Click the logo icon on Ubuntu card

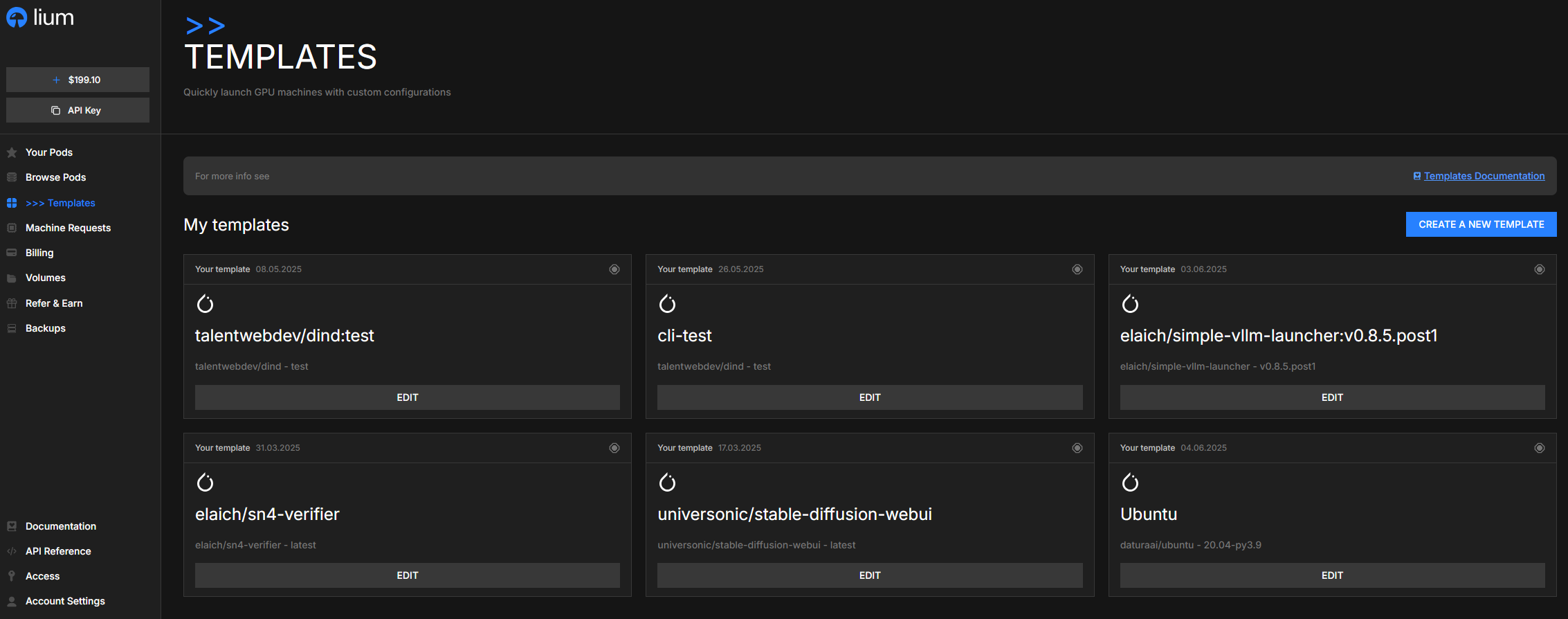pyautogui.click(x=1130, y=483)
